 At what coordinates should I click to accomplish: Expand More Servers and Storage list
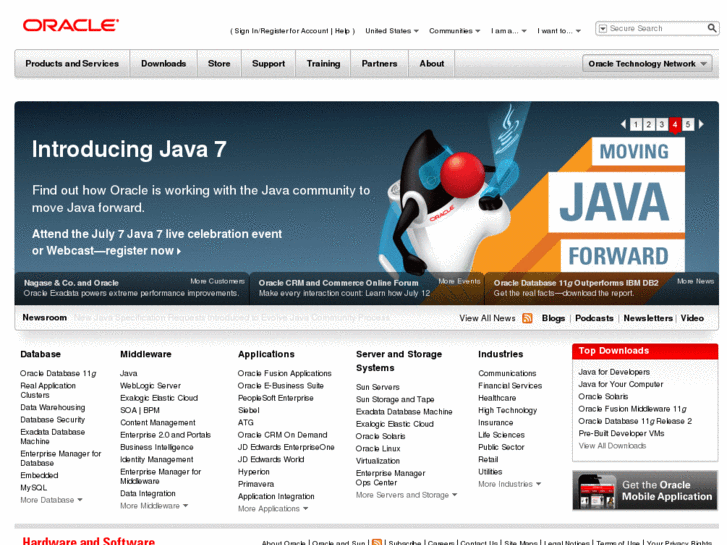pos(406,495)
